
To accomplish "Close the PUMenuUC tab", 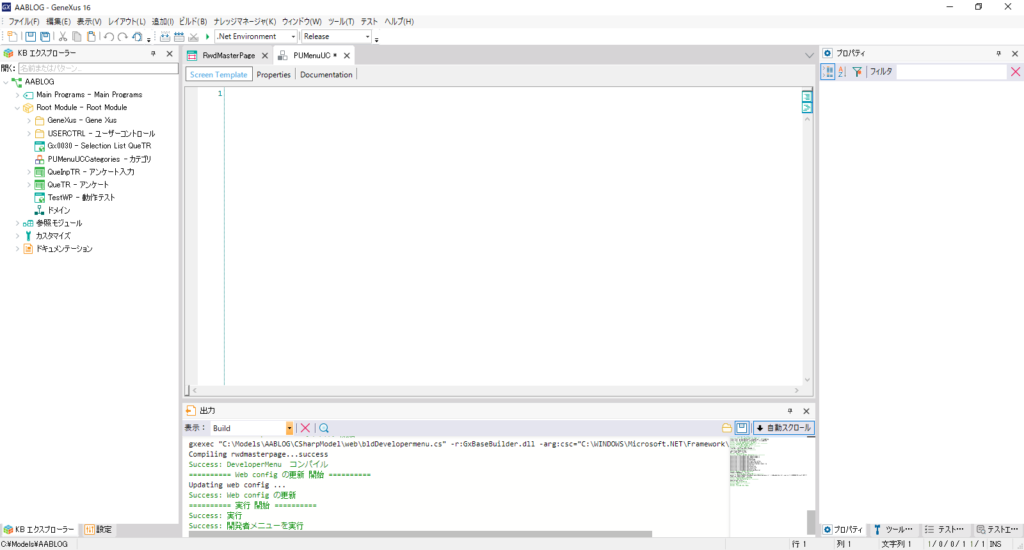I will click(x=347, y=56).
